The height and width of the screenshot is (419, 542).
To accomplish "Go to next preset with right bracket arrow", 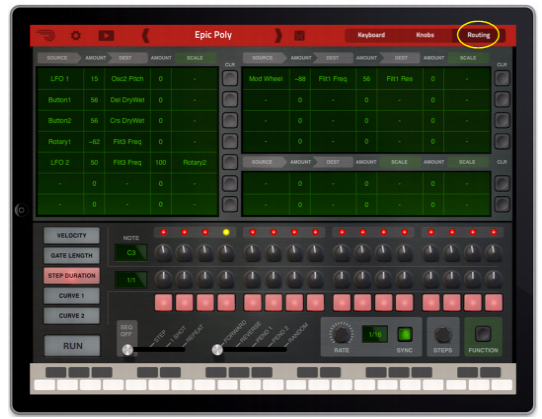I will coord(278,36).
